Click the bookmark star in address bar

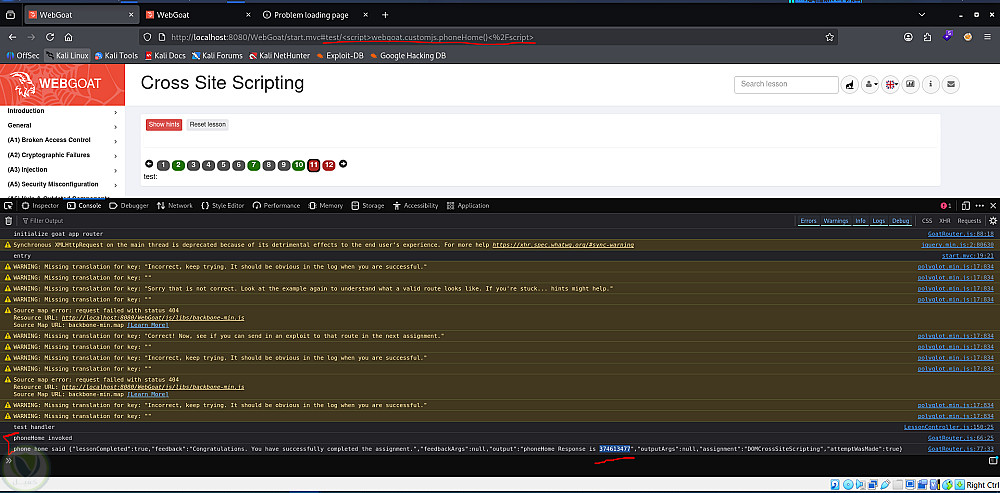tap(829, 37)
